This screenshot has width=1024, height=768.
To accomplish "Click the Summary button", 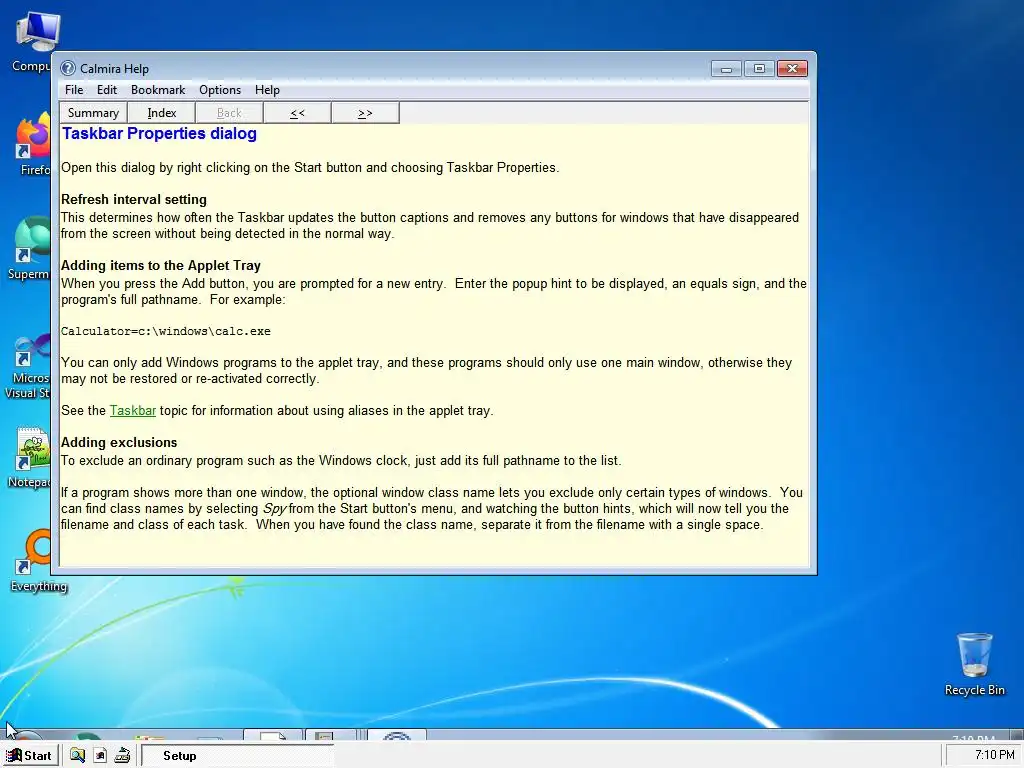I will [x=93, y=113].
